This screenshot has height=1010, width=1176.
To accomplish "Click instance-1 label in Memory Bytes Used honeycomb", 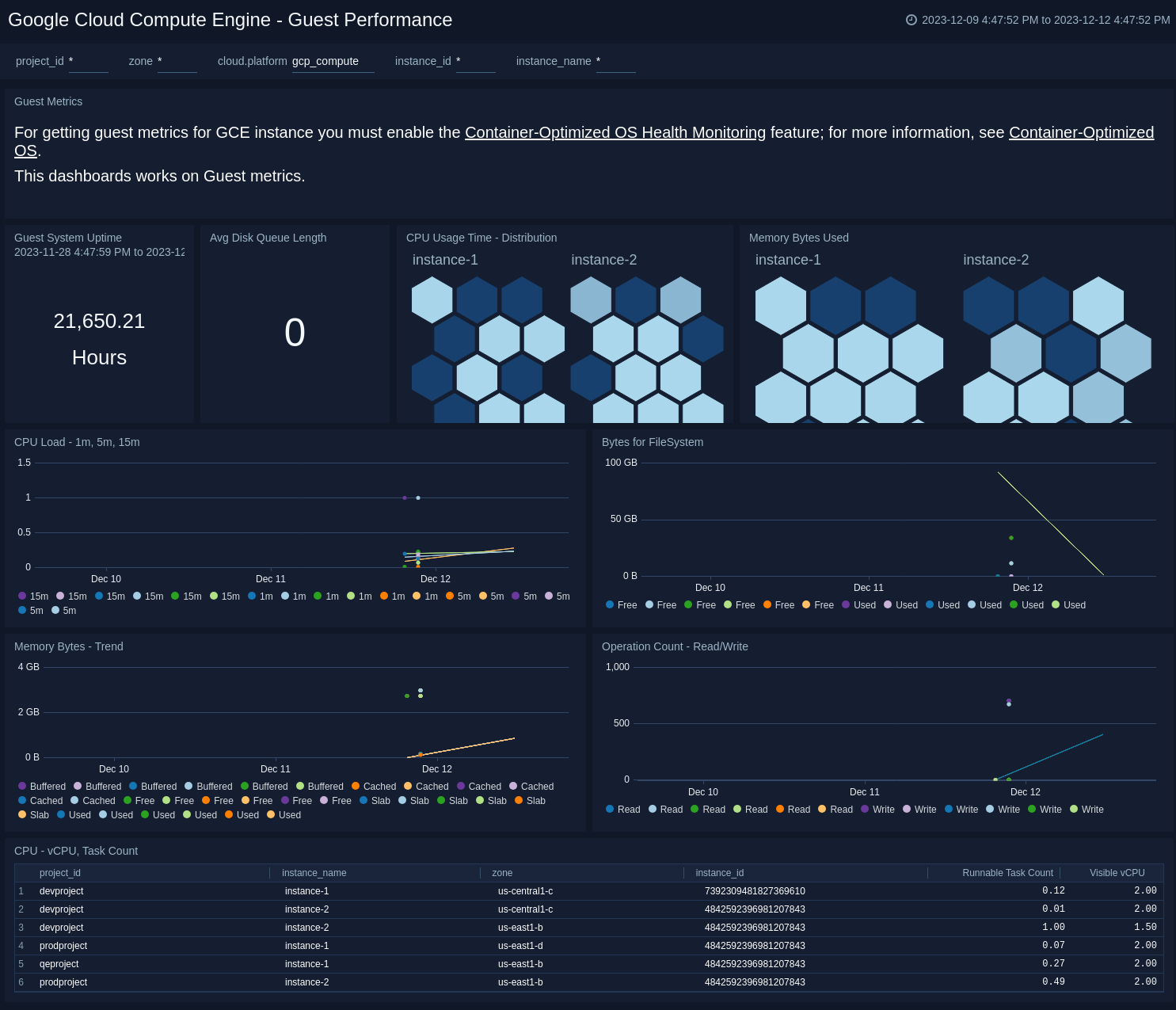I will pos(788,260).
